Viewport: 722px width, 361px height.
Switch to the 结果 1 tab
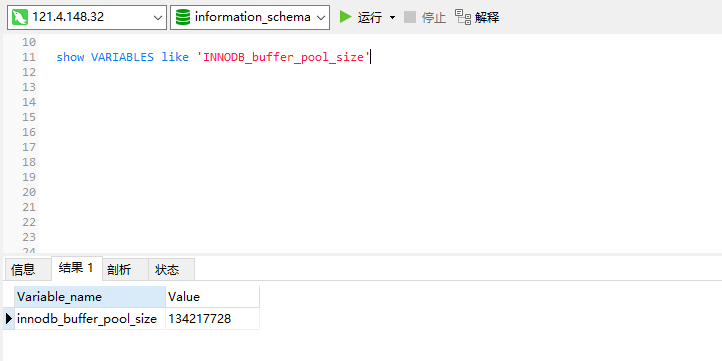tap(76, 268)
